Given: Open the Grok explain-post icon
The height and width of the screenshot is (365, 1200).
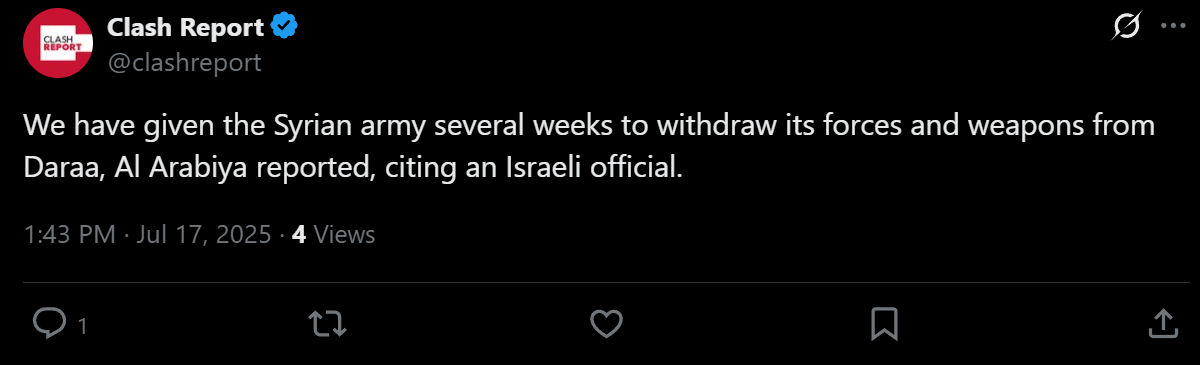Looking at the screenshot, I should [1127, 27].
